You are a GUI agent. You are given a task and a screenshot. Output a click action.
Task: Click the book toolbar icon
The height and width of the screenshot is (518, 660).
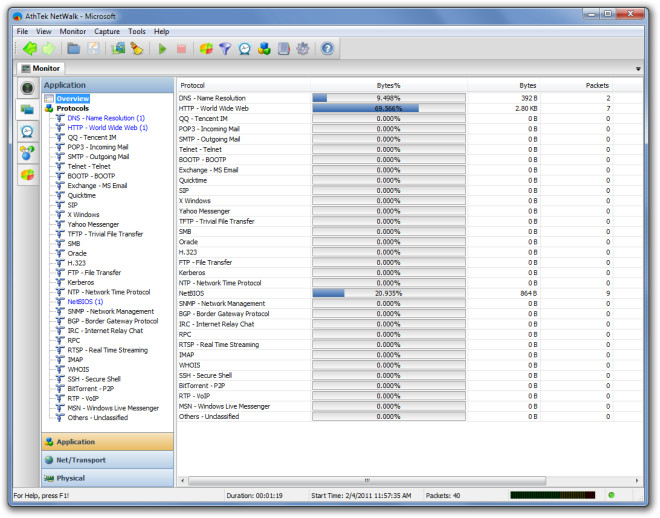coord(284,49)
